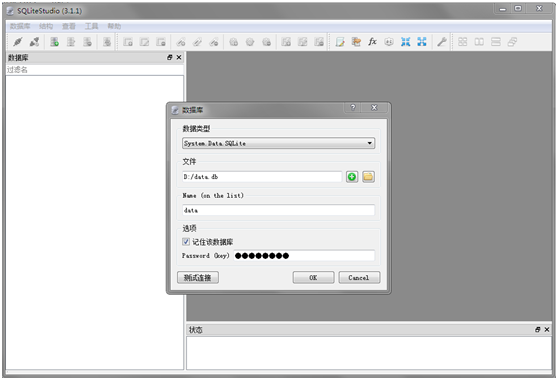Click the connect to database toolbar icon
This screenshot has height=380, width=558.
(x=18, y=42)
